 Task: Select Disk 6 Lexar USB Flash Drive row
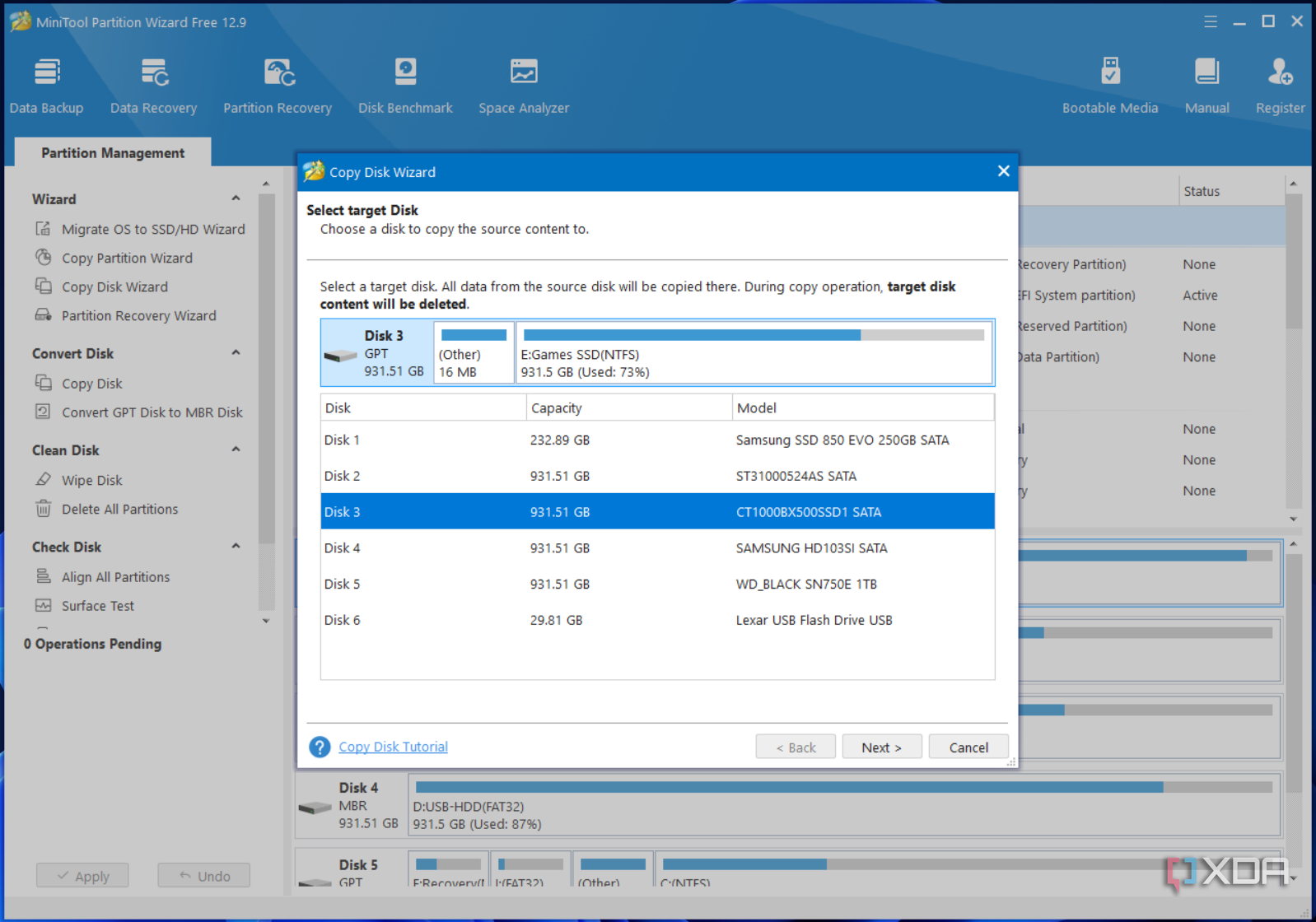point(657,620)
